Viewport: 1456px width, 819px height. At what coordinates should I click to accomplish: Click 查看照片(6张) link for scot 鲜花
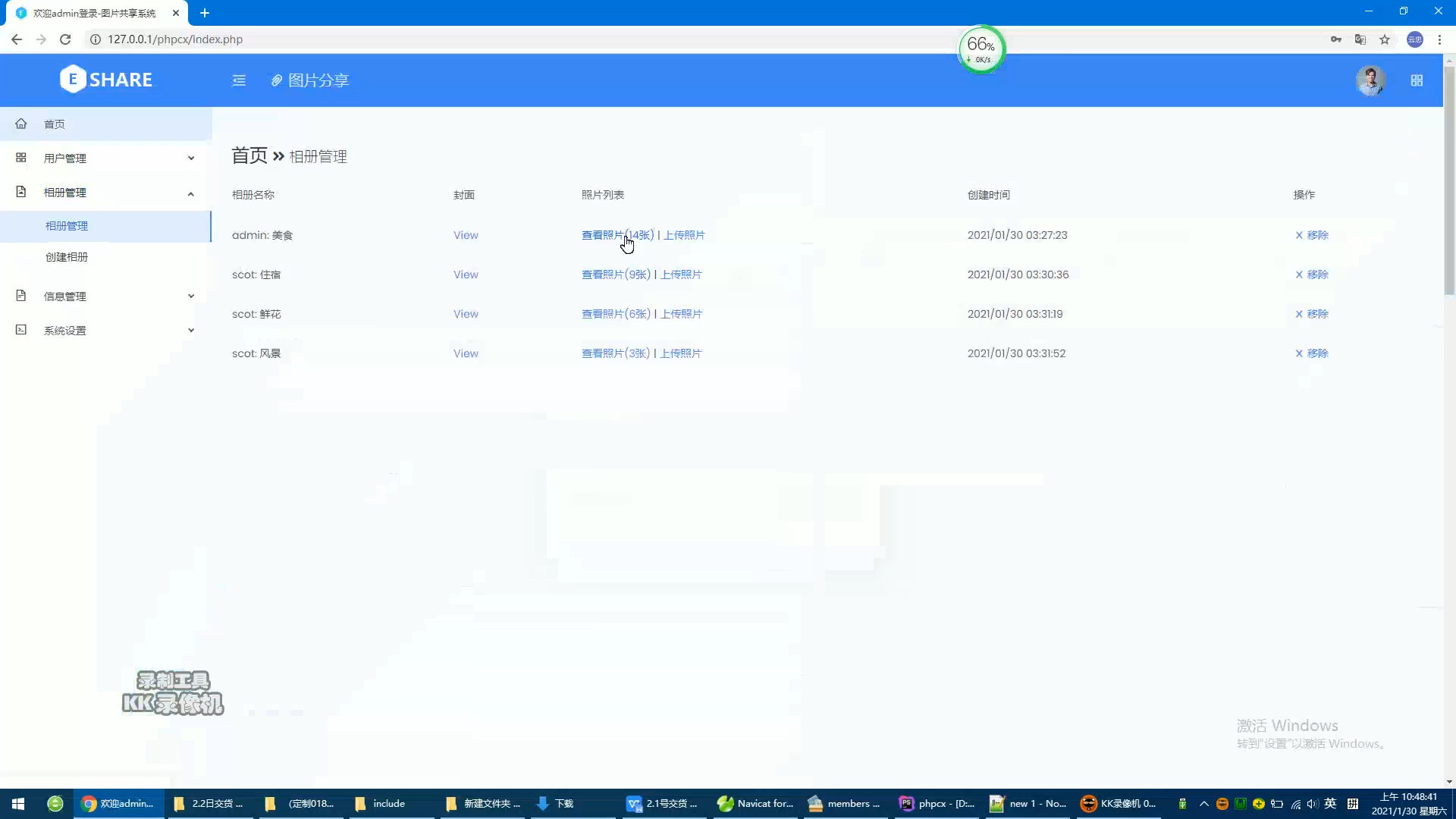pos(615,314)
